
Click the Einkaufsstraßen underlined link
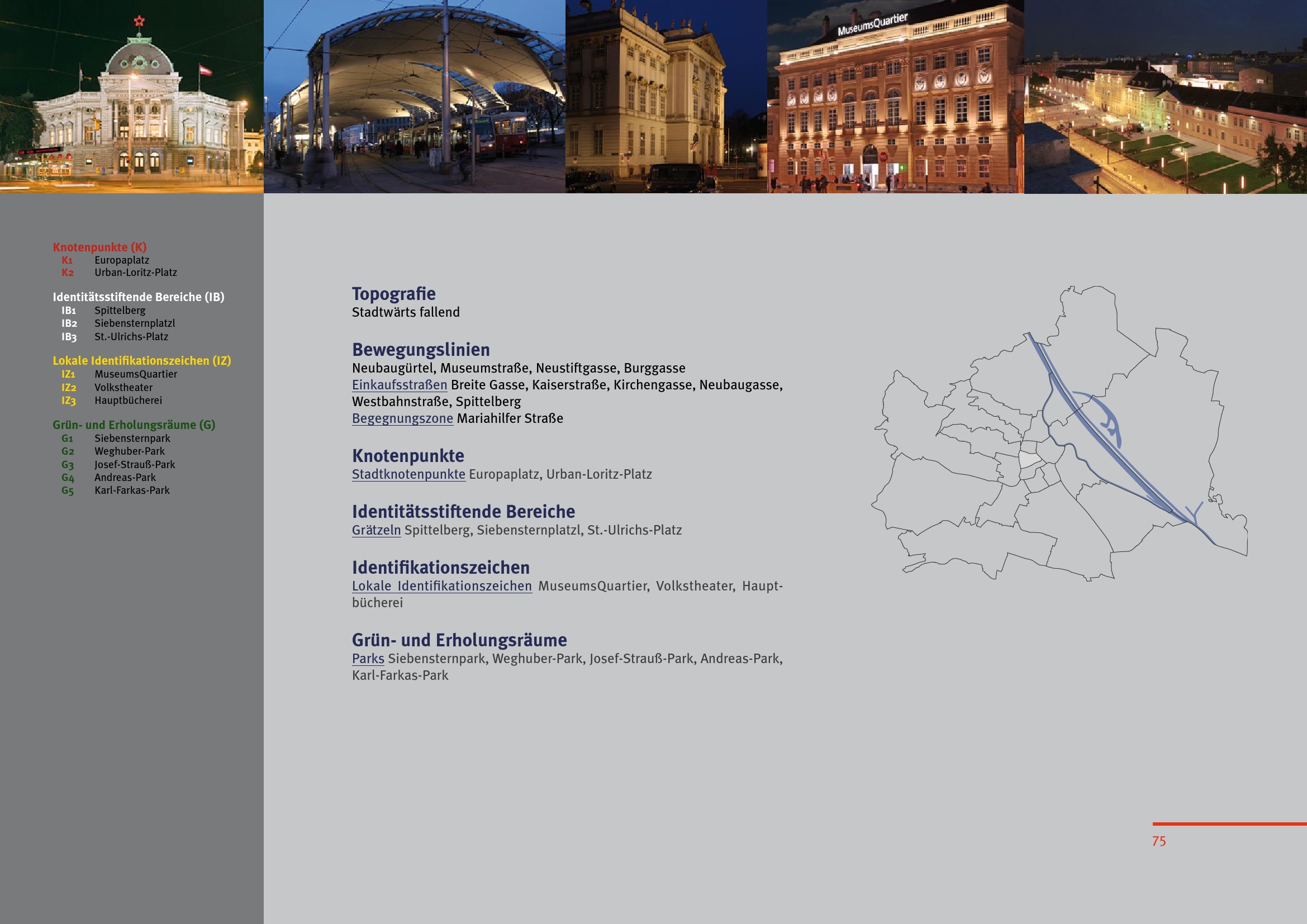point(399,385)
